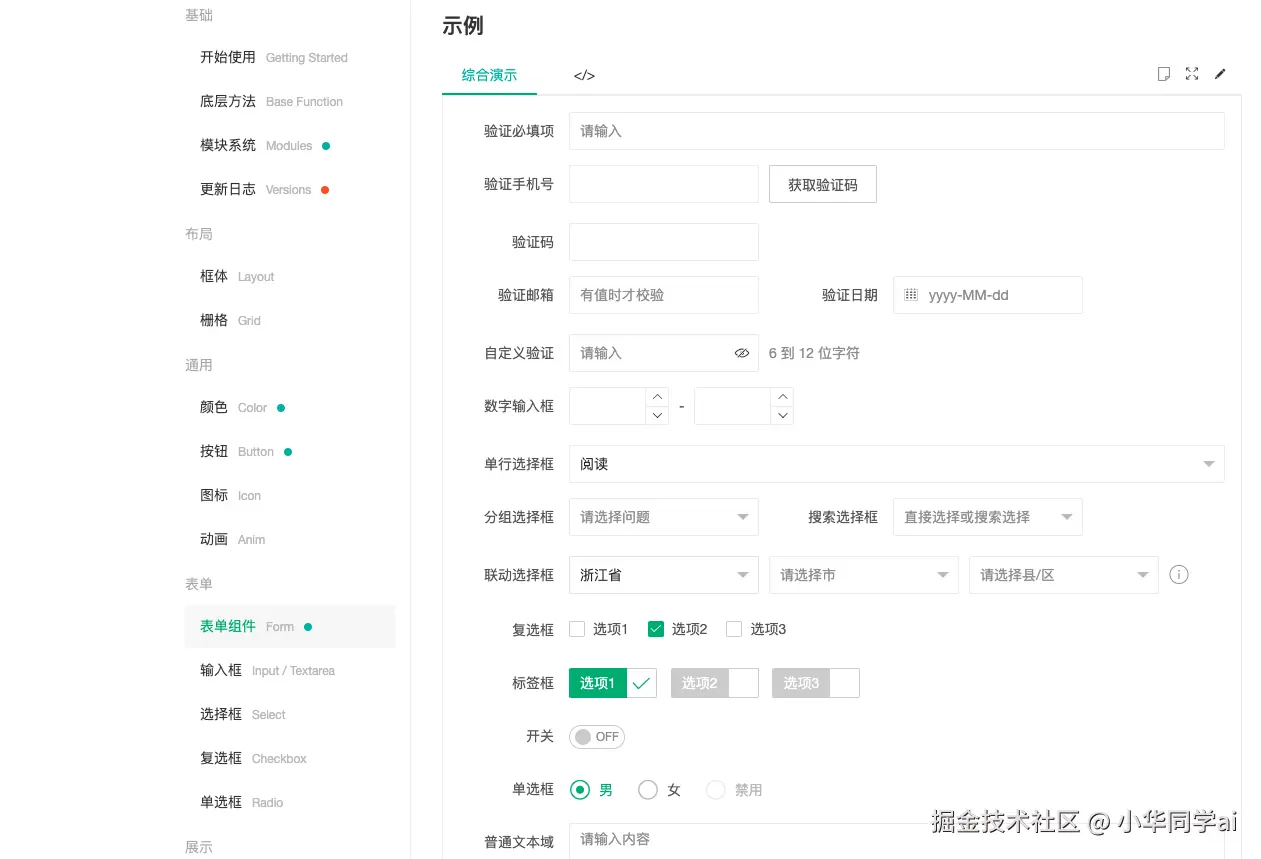Decrease the first number input value

[x=657, y=415]
